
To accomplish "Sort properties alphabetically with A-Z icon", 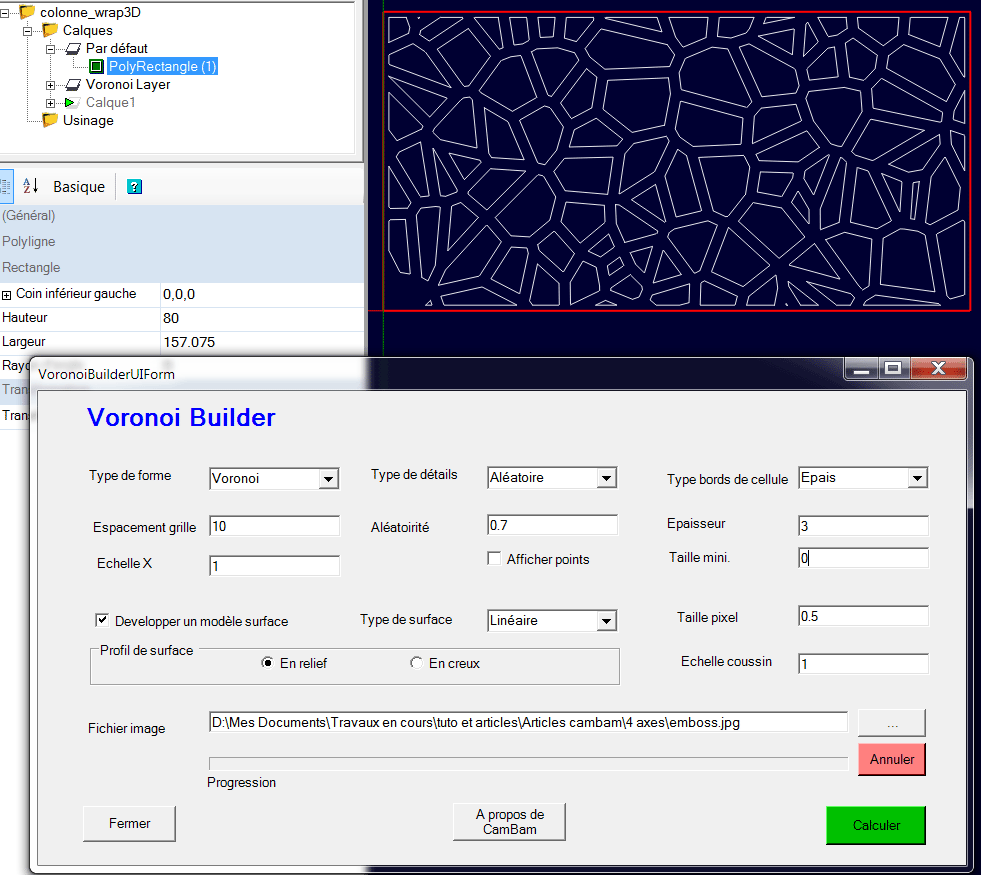I will point(31,186).
